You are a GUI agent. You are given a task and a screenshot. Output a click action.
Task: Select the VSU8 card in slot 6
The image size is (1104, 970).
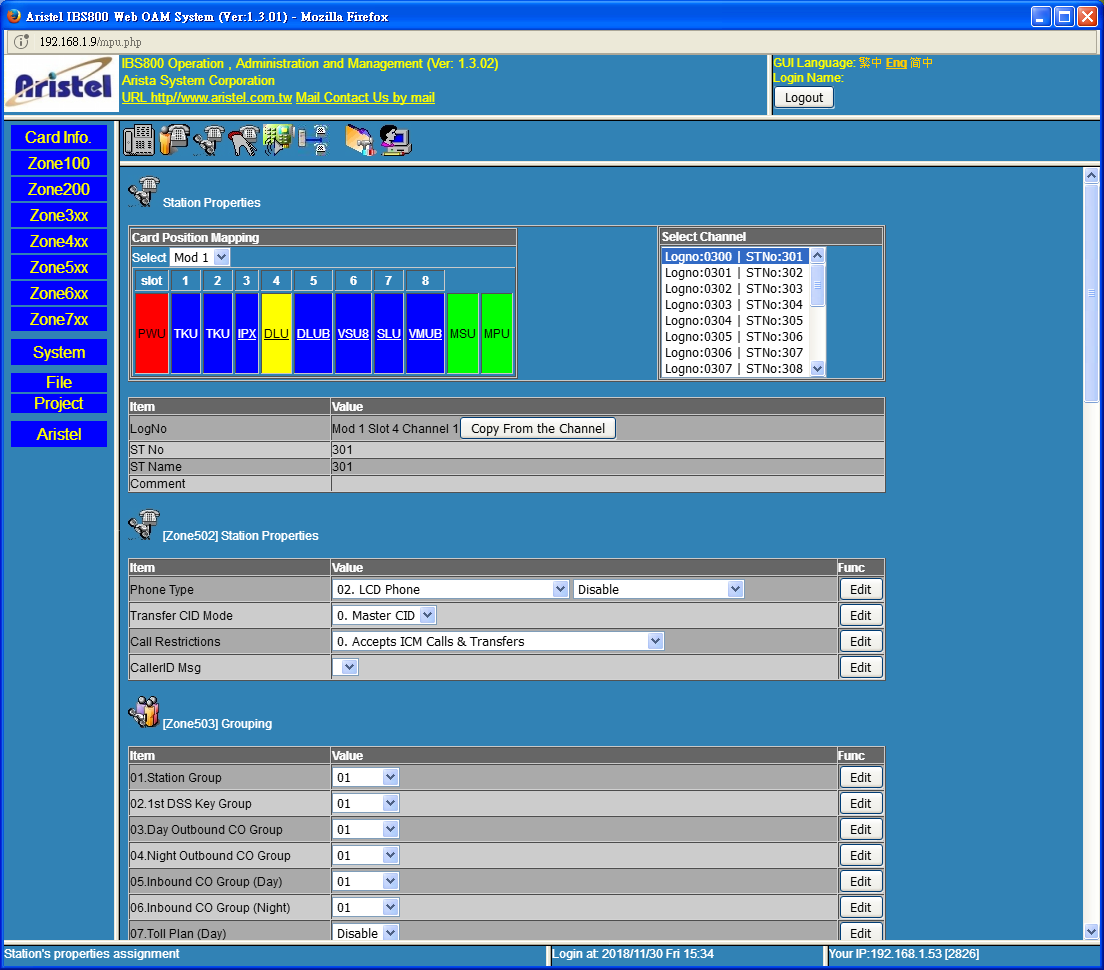point(353,333)
